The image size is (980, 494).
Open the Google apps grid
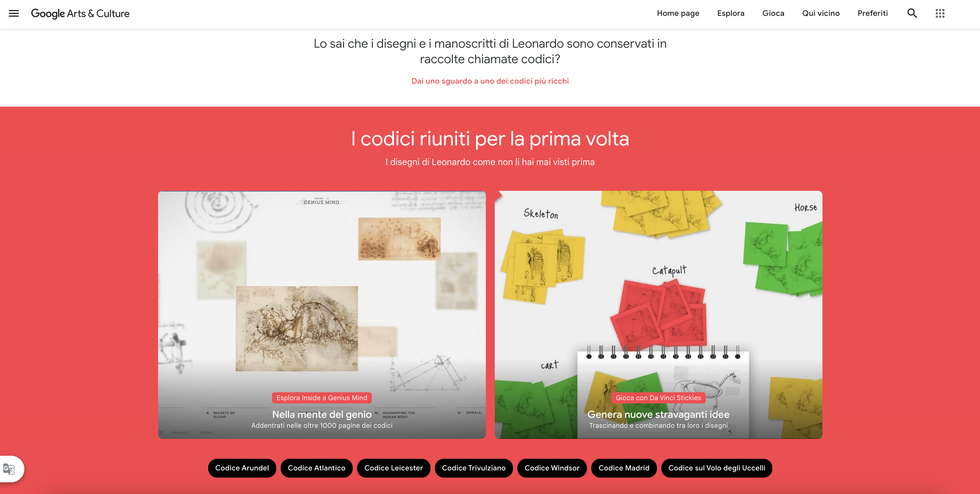click(940, 14)
